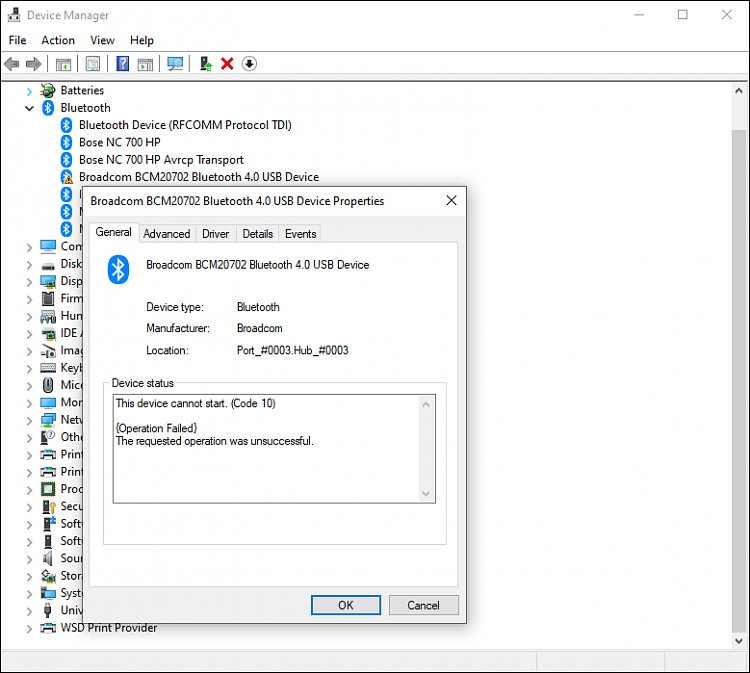Screen dimensions: 750x673
Task: Select the General tab
Action: point(113,232)
